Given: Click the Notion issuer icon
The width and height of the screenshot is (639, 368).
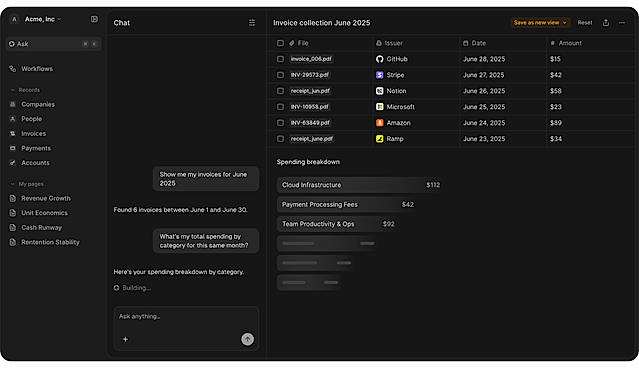Looking at the screenshot, I should [379, 91].
